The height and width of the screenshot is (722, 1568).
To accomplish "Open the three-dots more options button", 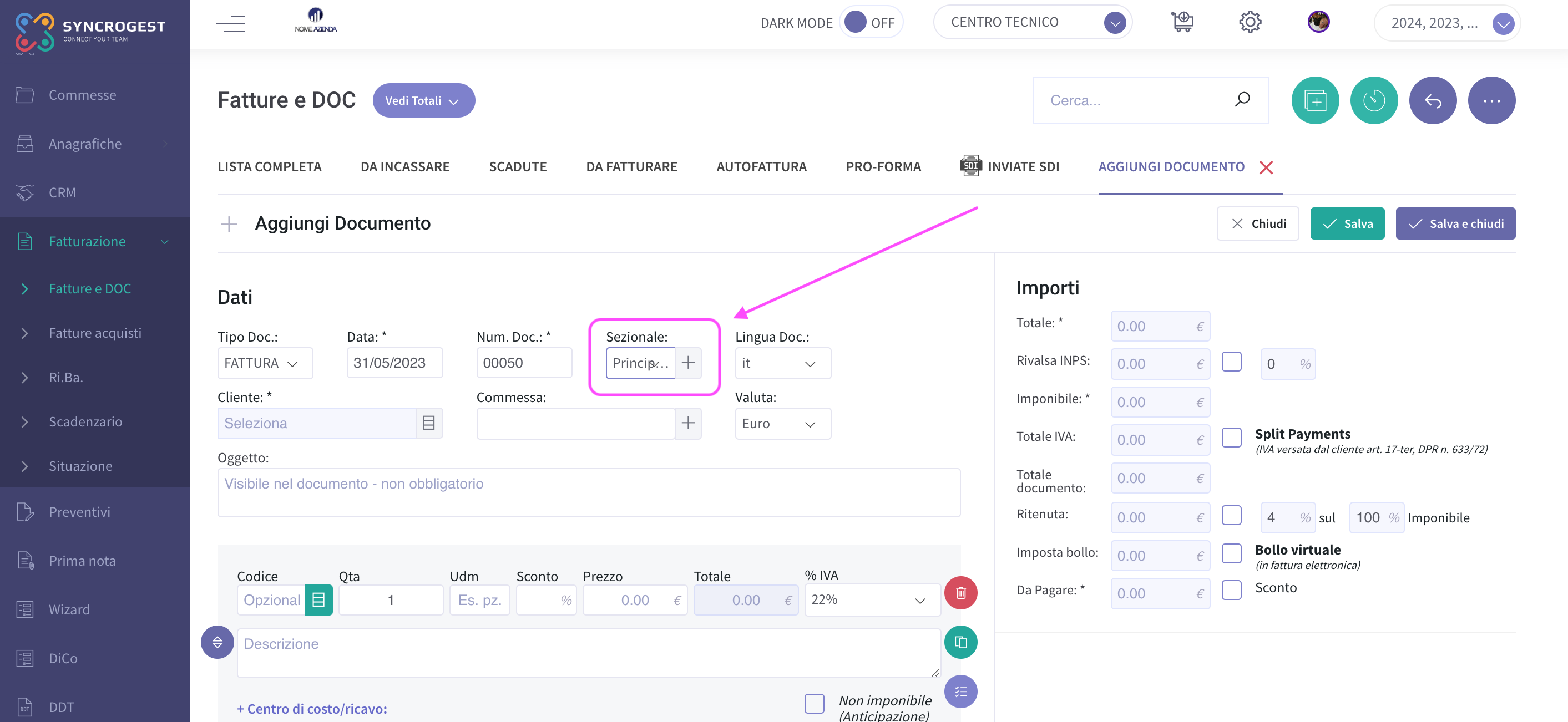I will pos(1491,100).
